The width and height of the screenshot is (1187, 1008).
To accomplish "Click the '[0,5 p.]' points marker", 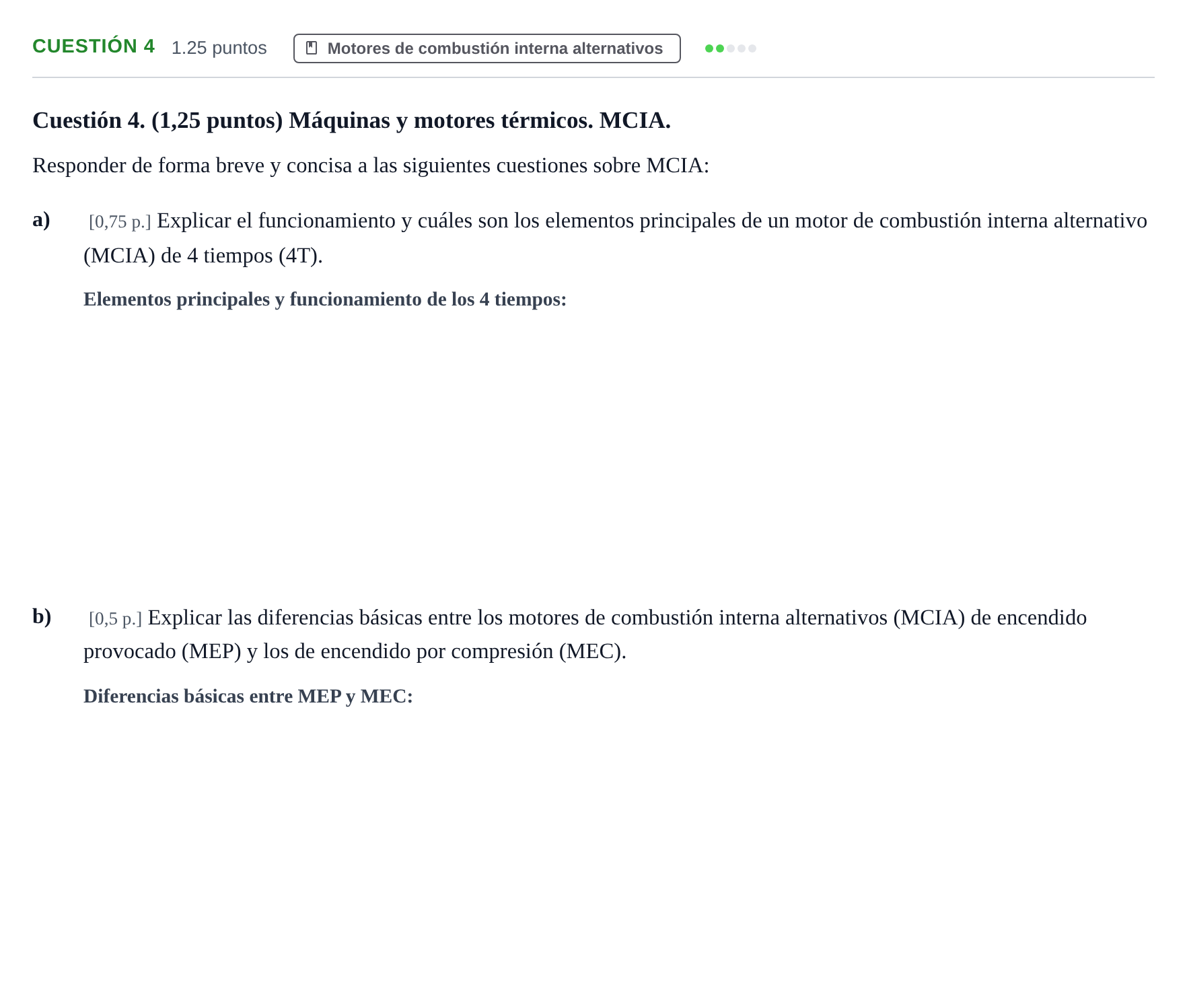I will [x=116, y=618].
